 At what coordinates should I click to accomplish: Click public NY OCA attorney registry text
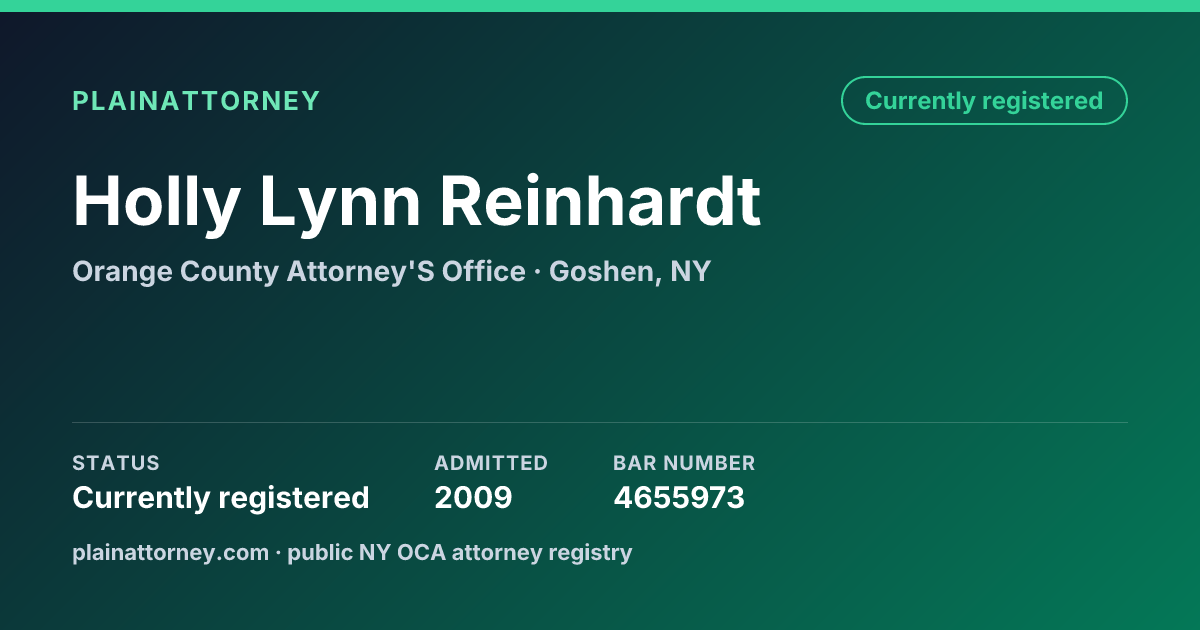[x=460, y=552]
